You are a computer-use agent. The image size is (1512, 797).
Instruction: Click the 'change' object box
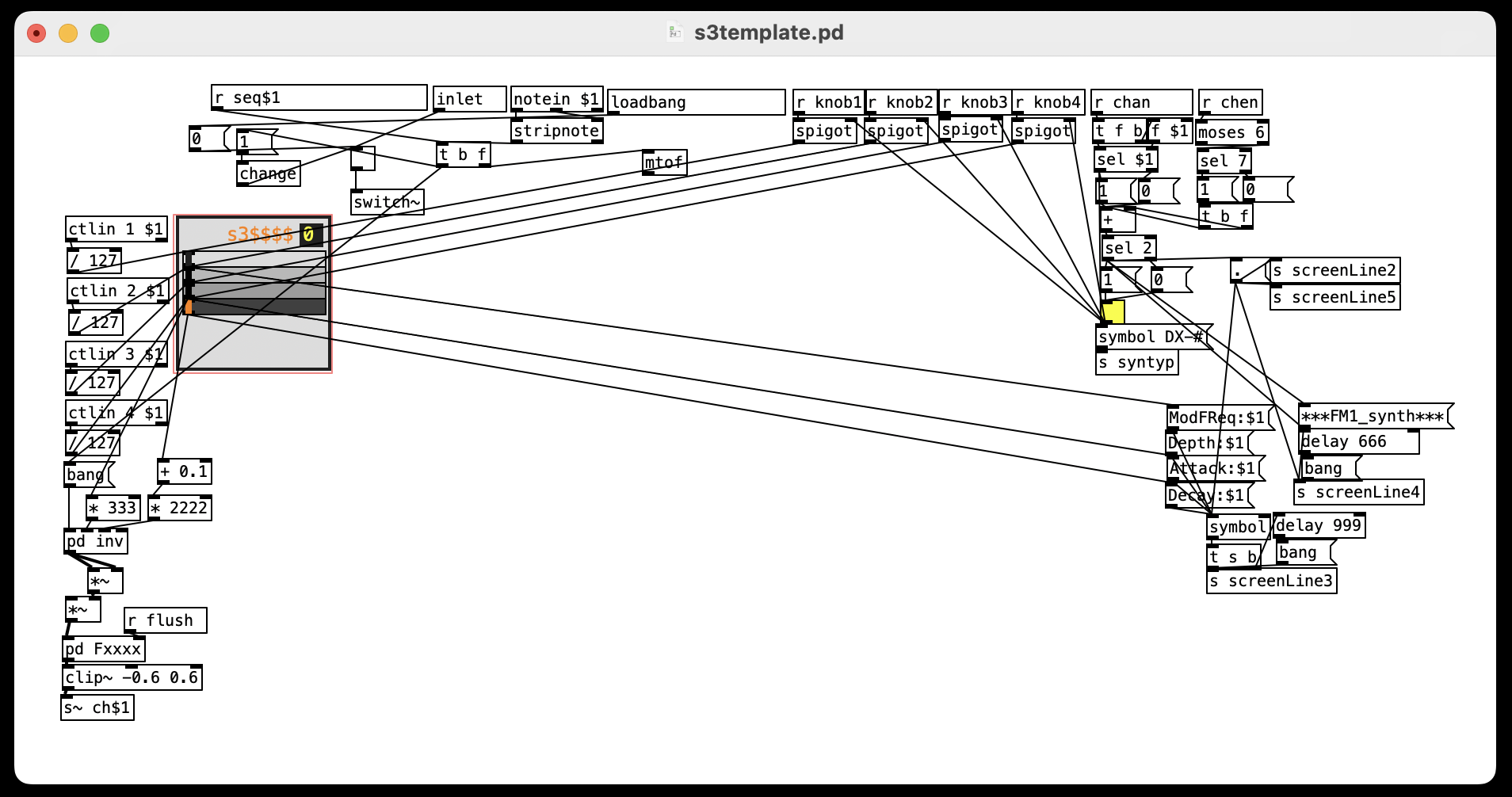[x=268, y=174]
